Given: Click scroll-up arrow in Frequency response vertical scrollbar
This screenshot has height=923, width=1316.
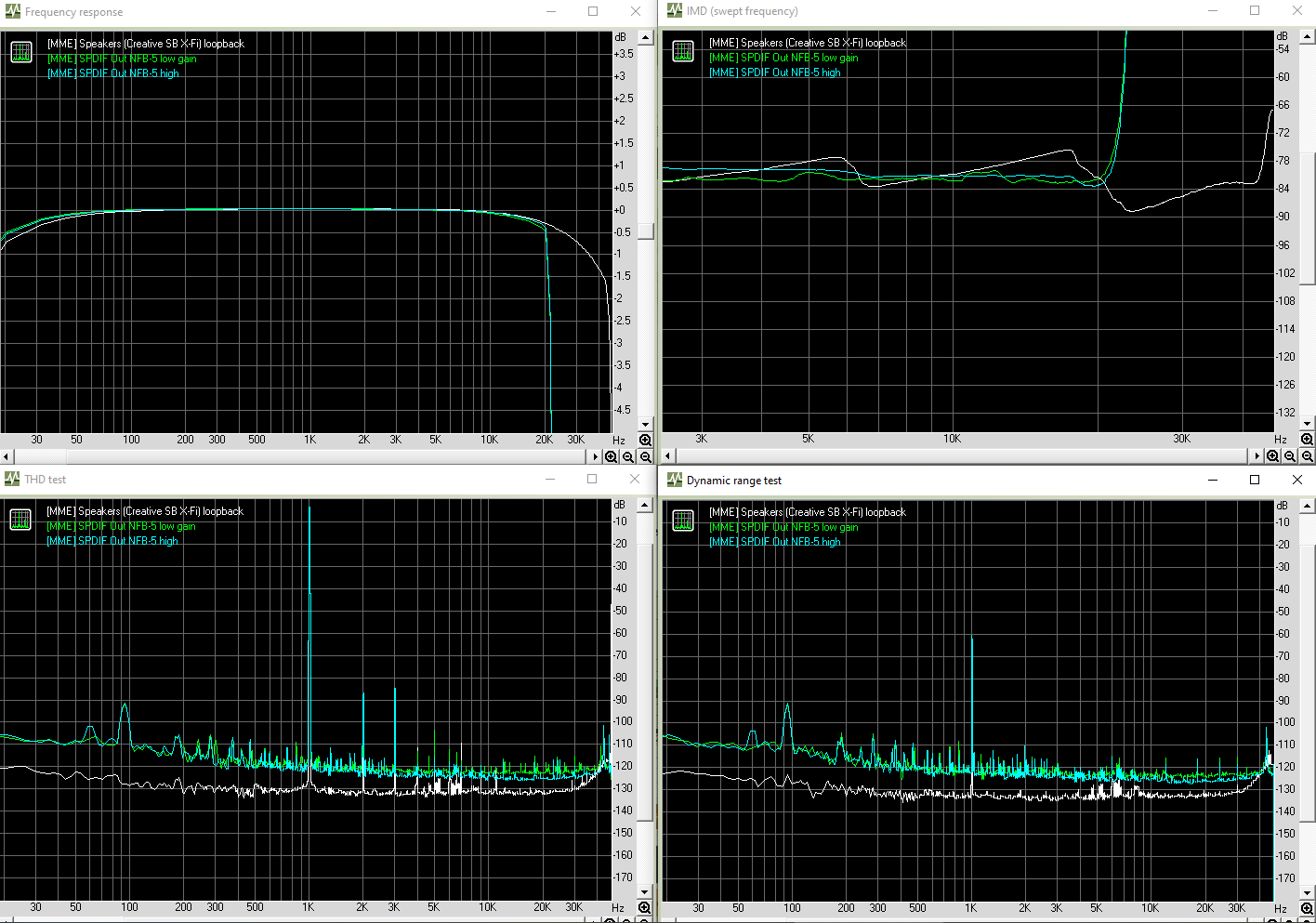Looking at the screenshot, I should (646, 38).
